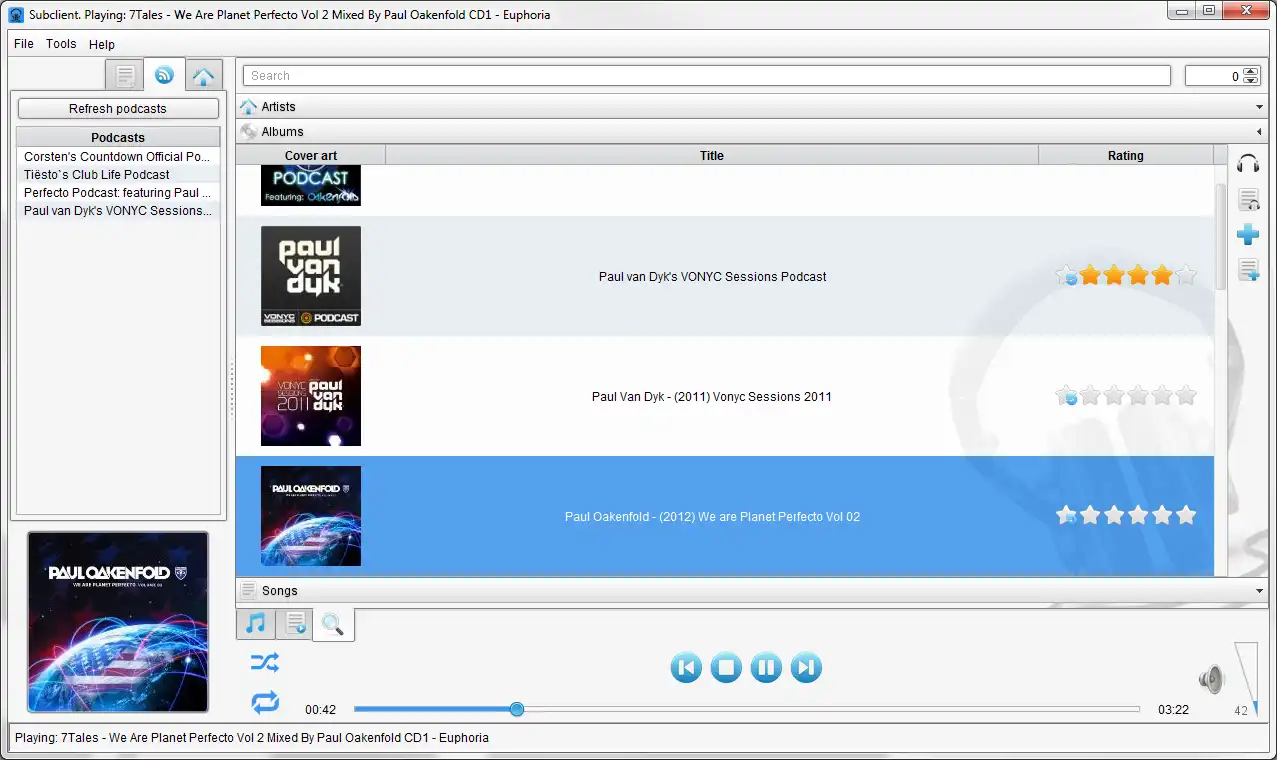Select the Paul Van Dyk Vonyc Sessions 2011 title
This screenshot has height=760, width=1277.
(712, 397)
